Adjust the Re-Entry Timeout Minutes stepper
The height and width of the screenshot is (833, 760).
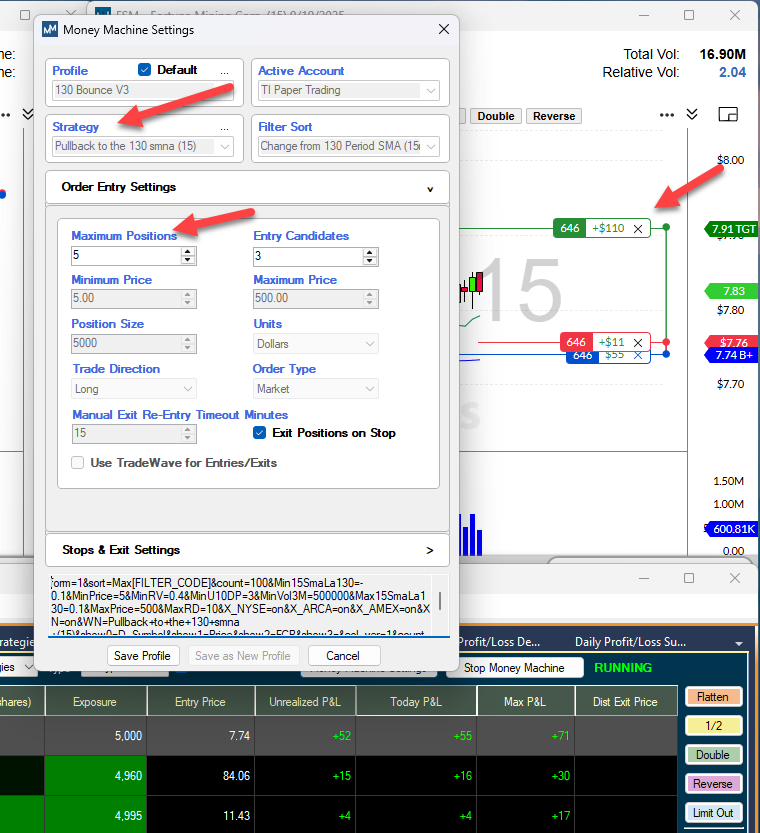tap(187, 434)
